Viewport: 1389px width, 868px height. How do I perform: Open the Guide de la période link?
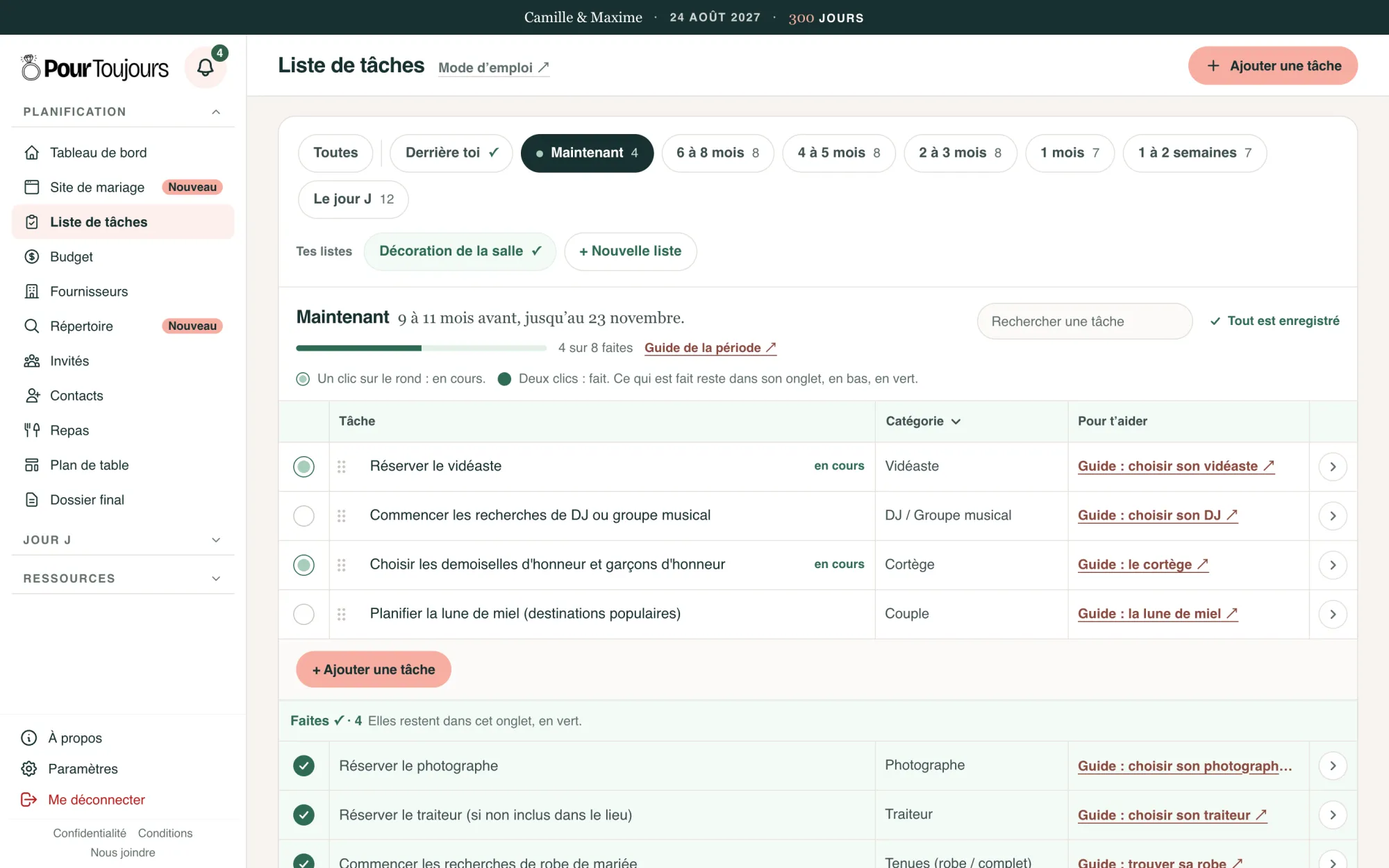[x=710, y=348]
